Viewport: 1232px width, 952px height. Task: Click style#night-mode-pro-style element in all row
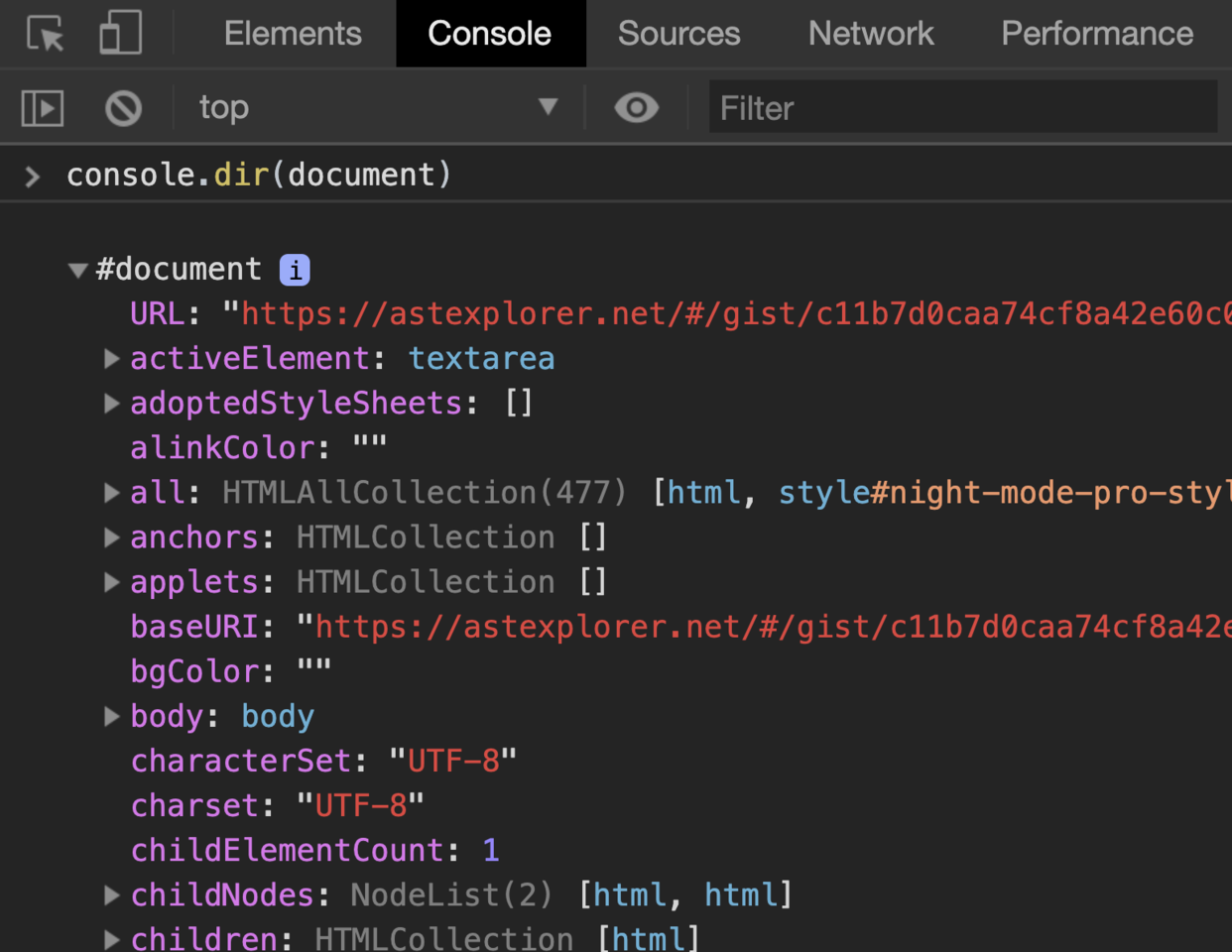pos(1004,492)
